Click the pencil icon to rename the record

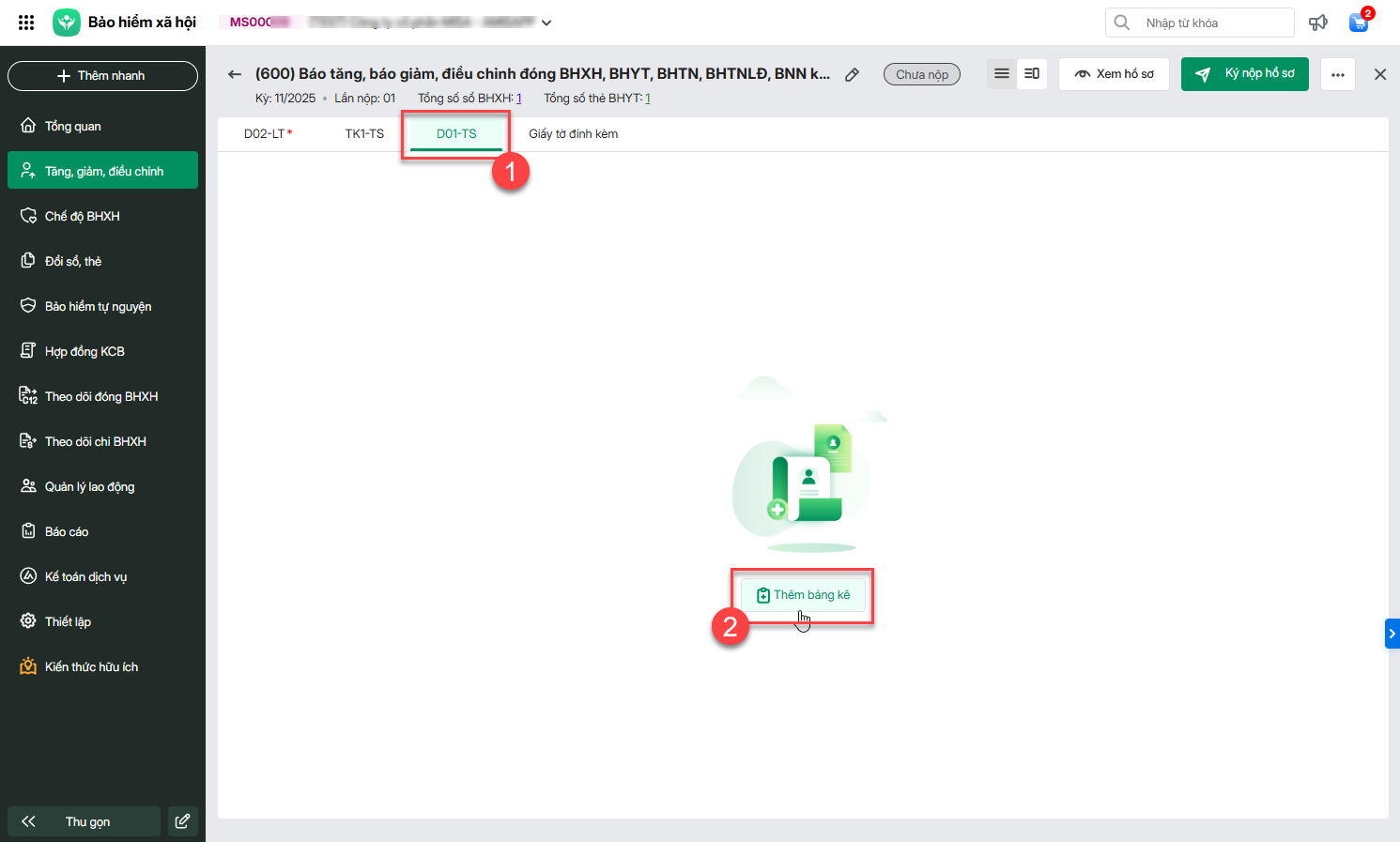pos(852,74)
